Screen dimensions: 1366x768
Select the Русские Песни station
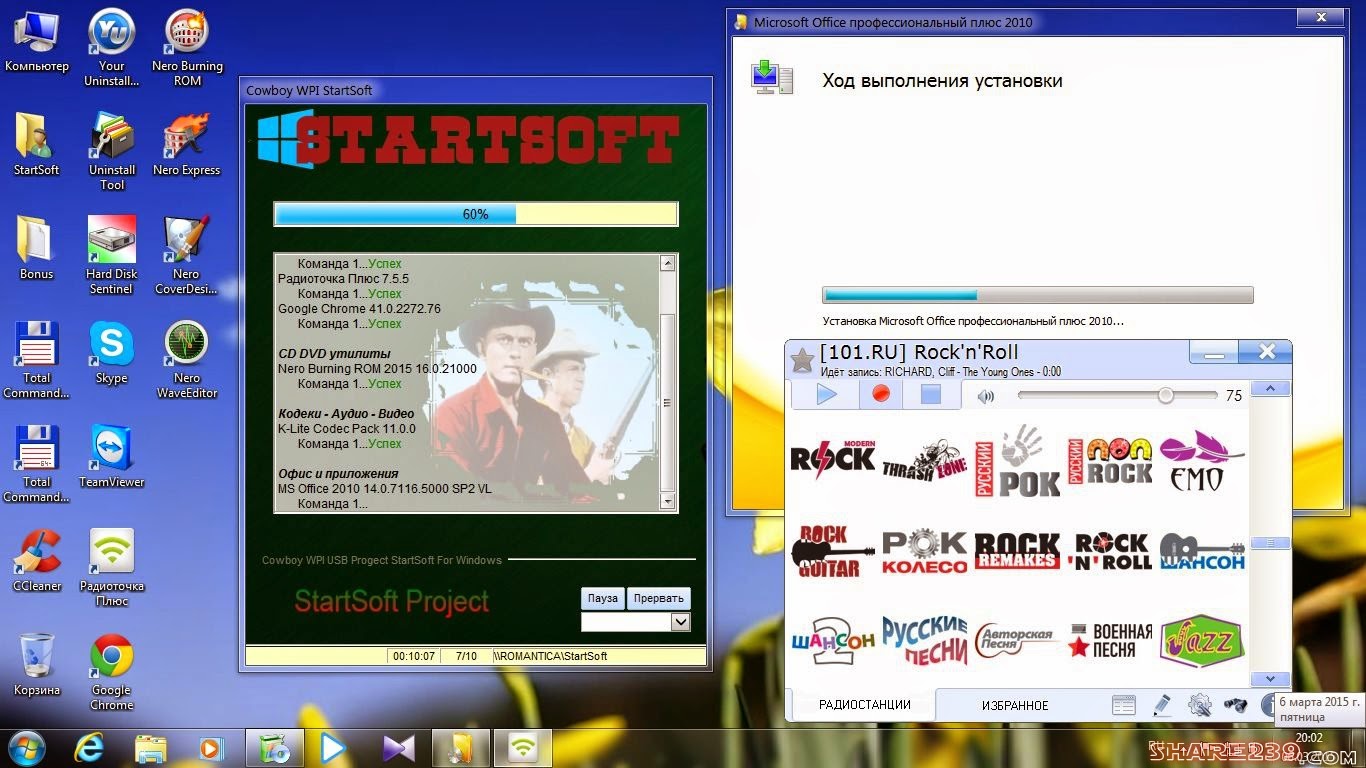924,641
